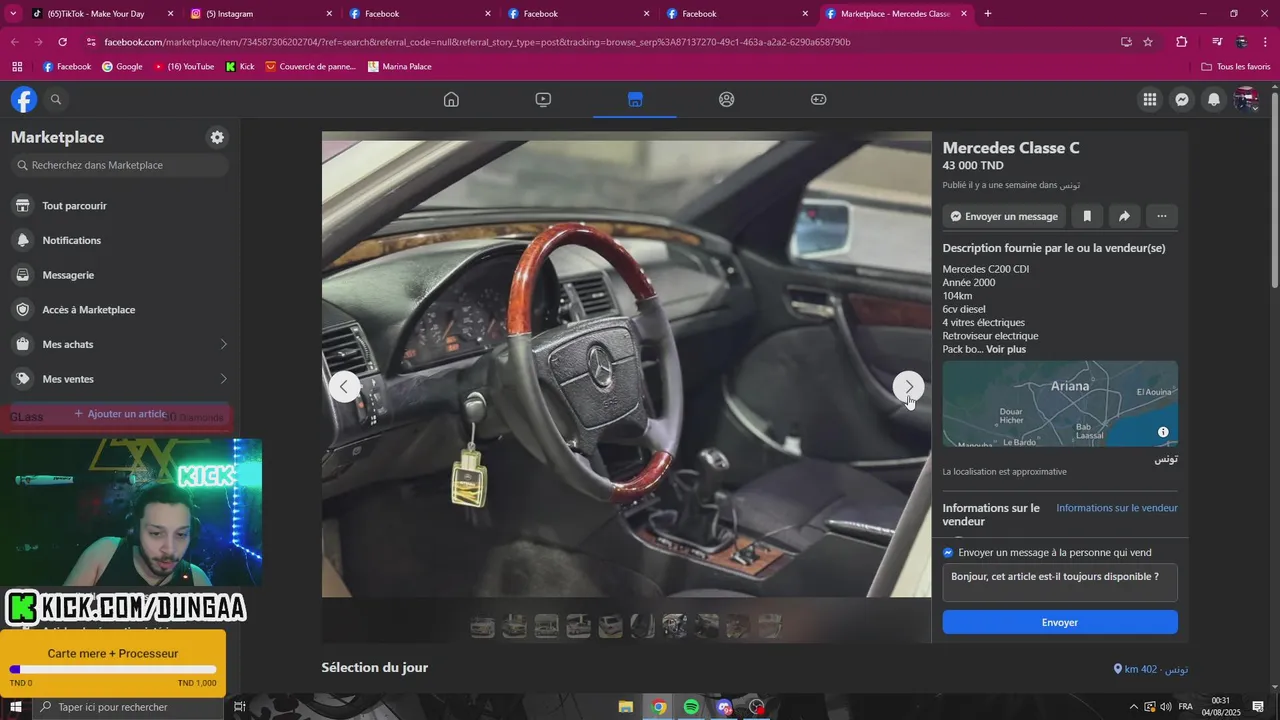The height and width of the screenshot is (720, 1280).
Task: Open the Gaming icon in top nav
Action: tap(818, 99)
